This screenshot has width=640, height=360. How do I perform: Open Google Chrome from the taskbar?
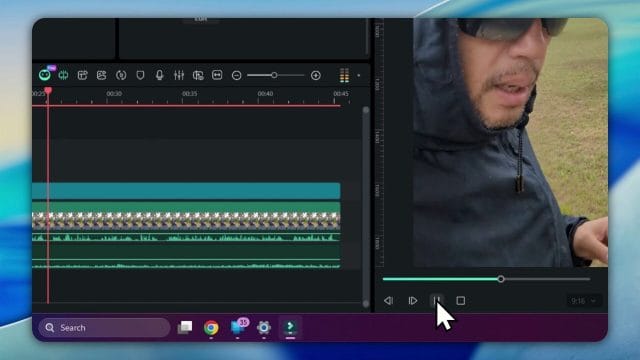211,328
